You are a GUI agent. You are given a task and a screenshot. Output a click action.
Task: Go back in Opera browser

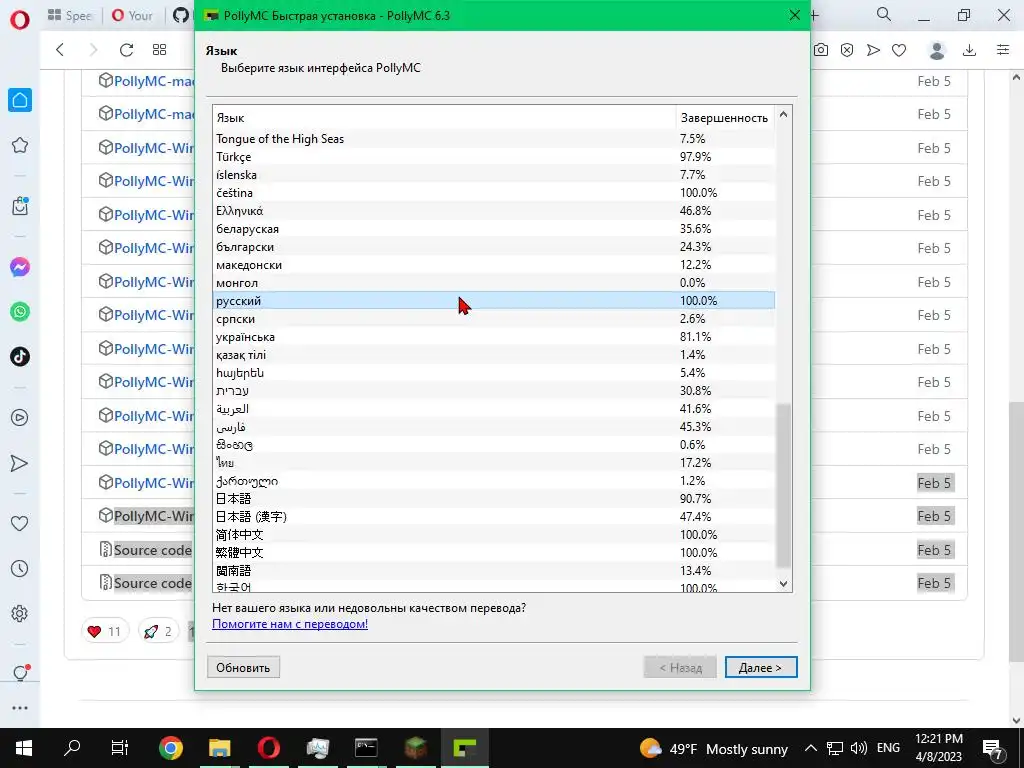point(60,50)
